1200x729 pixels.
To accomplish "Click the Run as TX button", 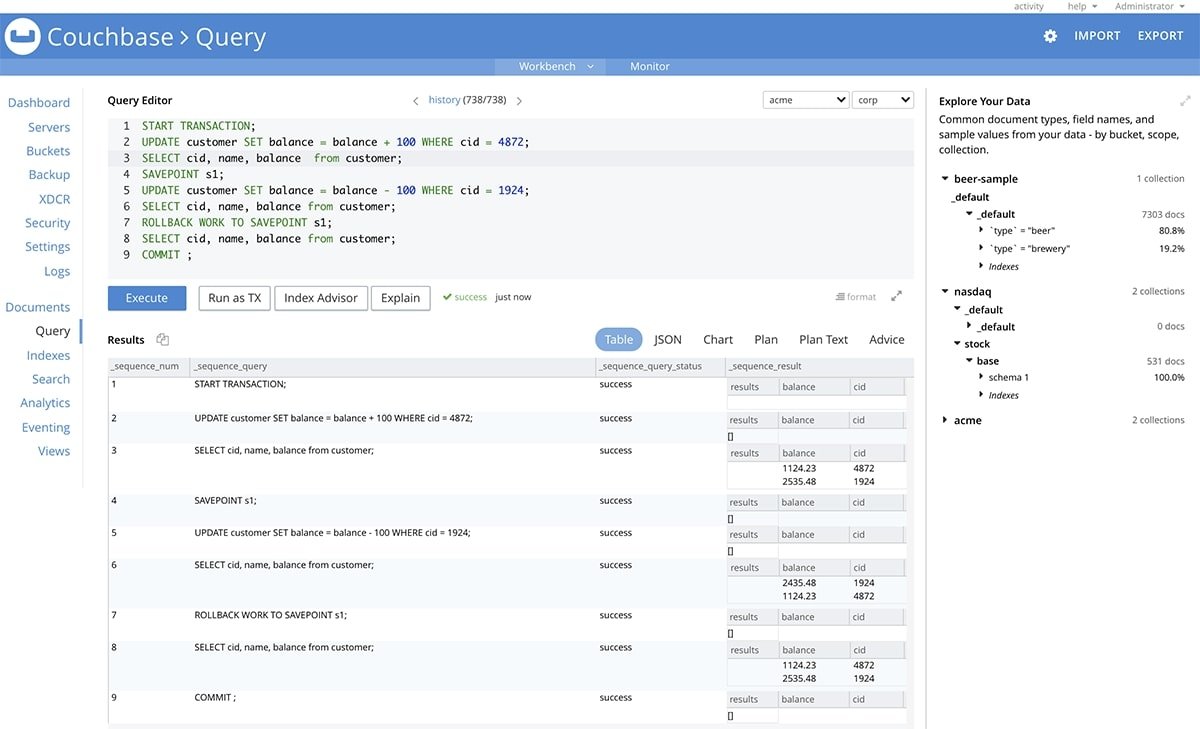I will tap(234, 298).
